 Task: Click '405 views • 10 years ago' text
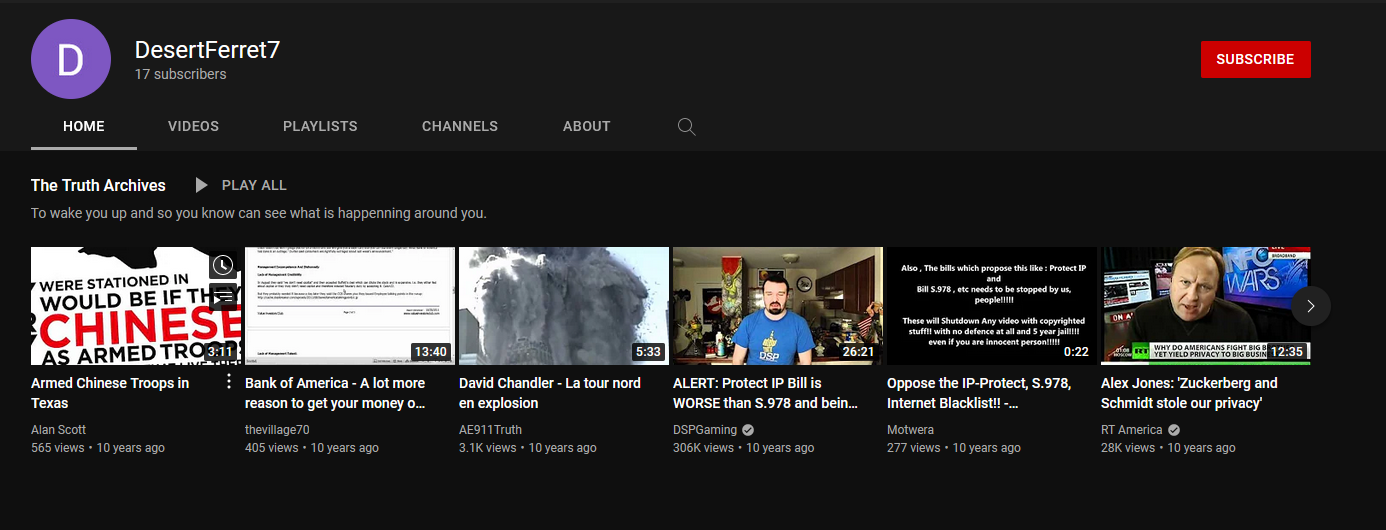[312, 448]
